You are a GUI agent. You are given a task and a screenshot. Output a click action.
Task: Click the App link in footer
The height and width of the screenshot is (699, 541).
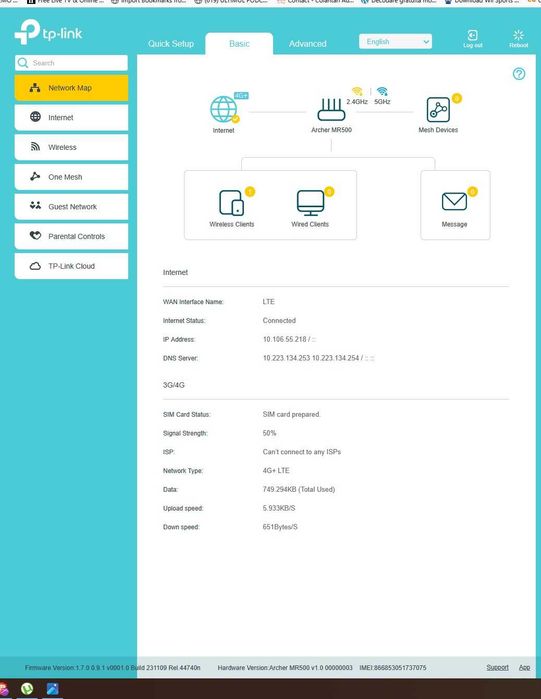[525, 667]
